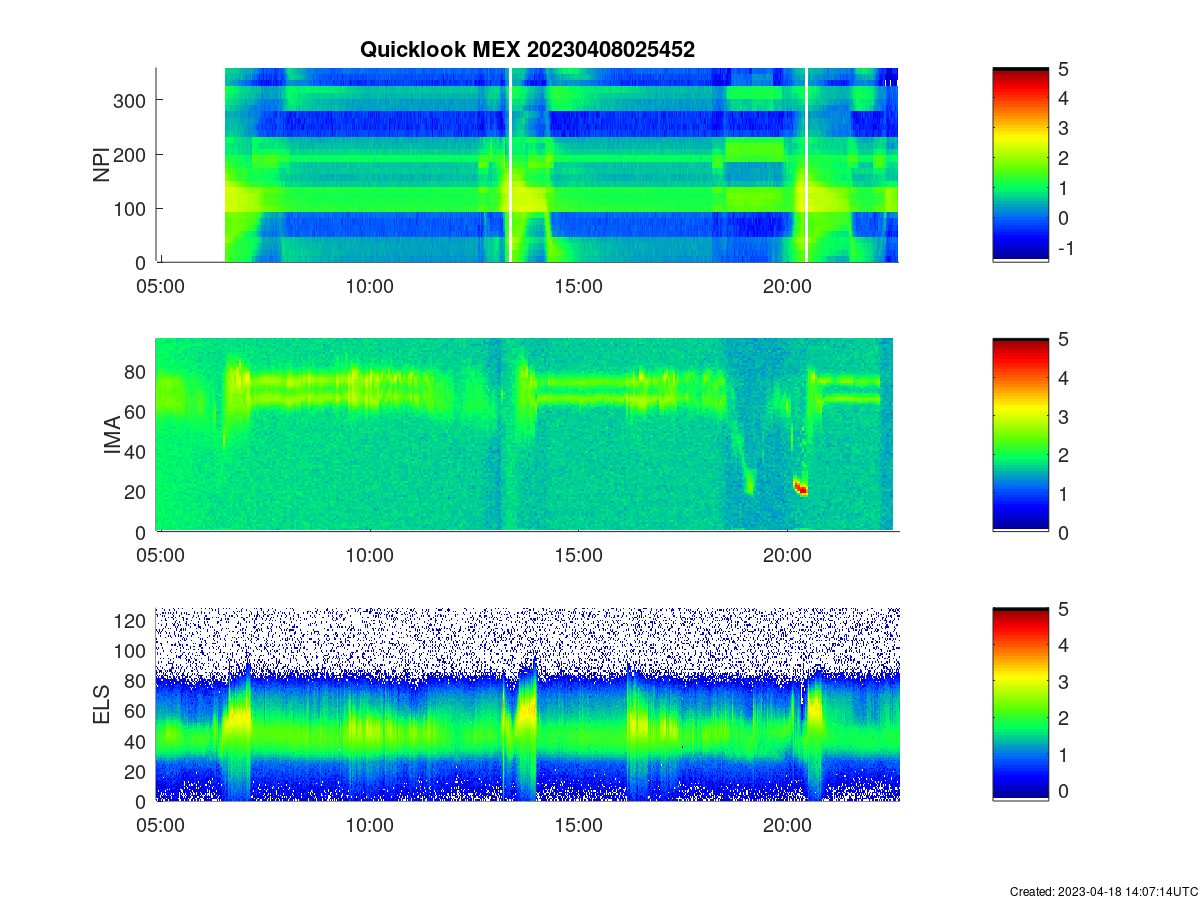
Task: Click the NPI panel colorbar
Action: coord(1020,165)
